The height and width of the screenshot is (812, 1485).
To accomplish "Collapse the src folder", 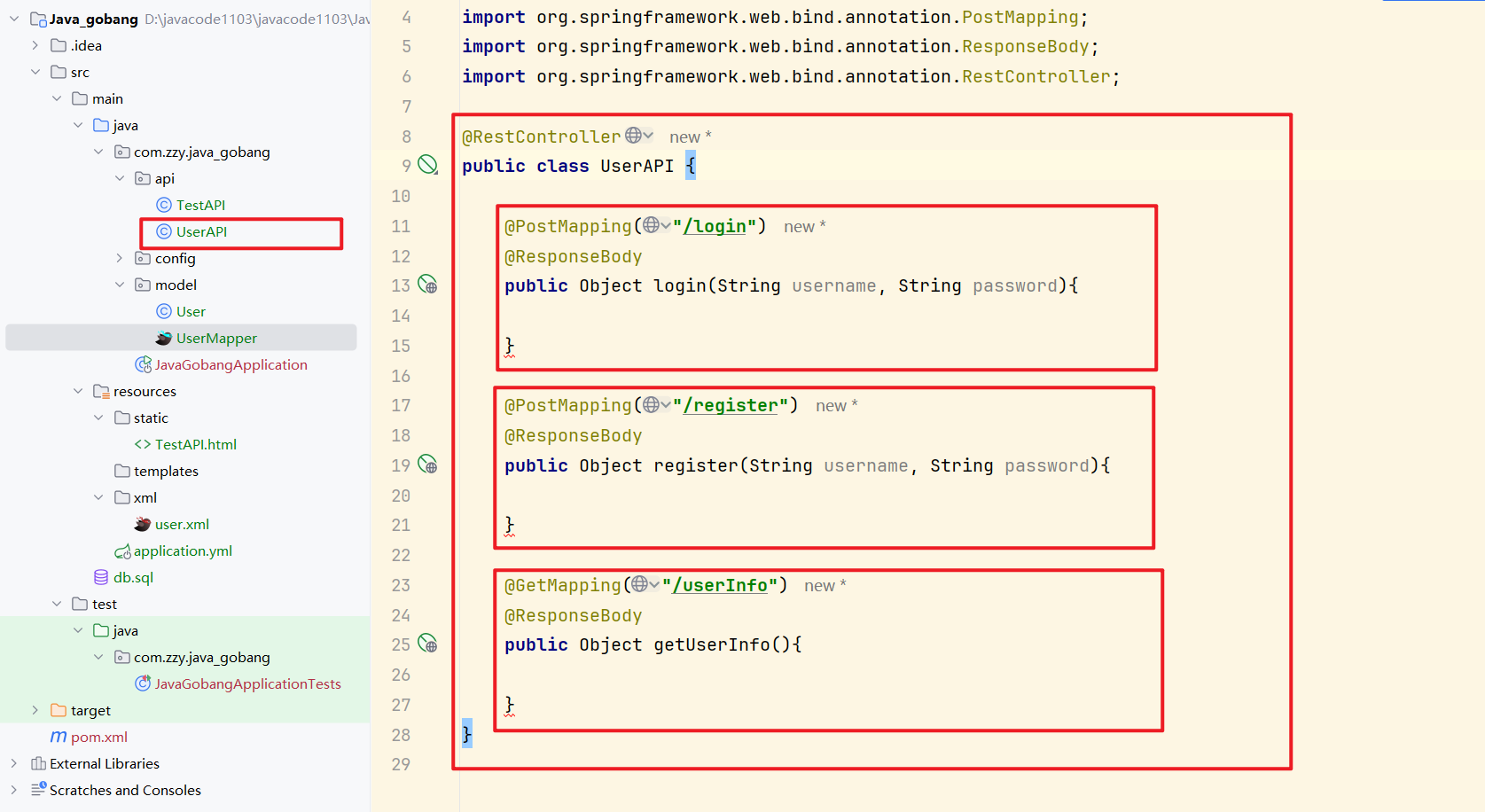I will click(x=35, y=72).
